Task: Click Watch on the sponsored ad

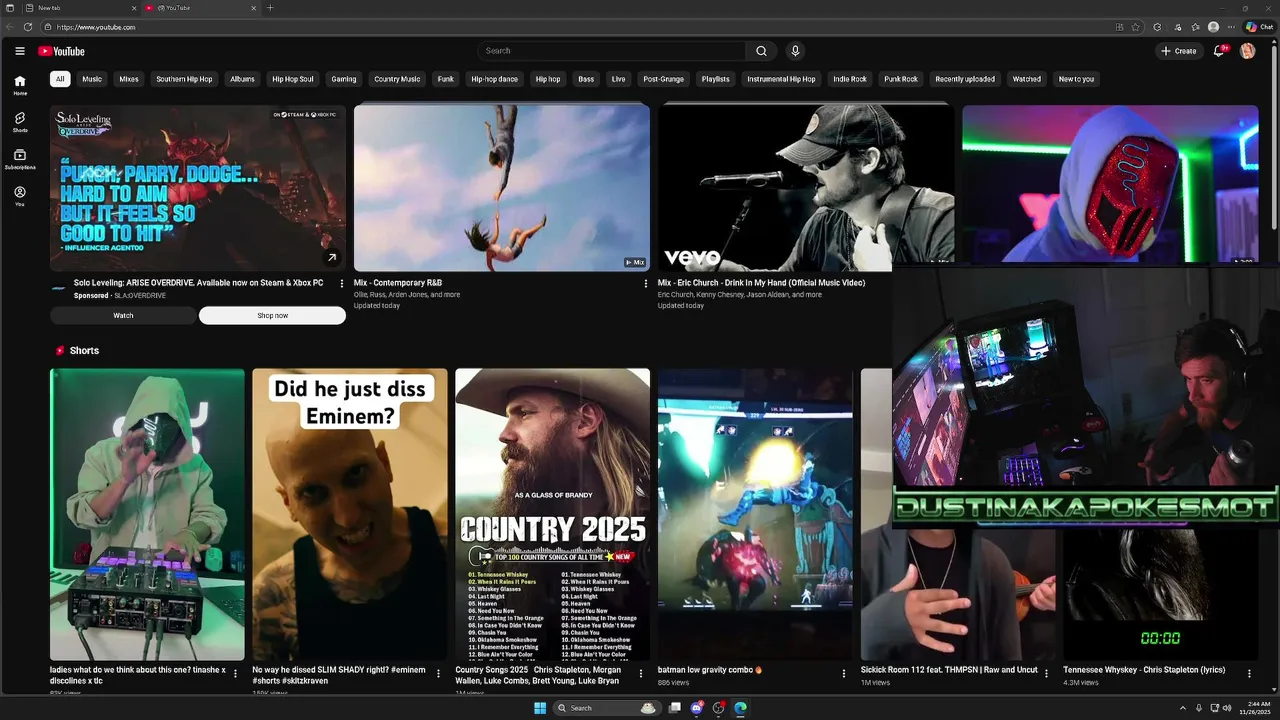Action: (123, 316)
